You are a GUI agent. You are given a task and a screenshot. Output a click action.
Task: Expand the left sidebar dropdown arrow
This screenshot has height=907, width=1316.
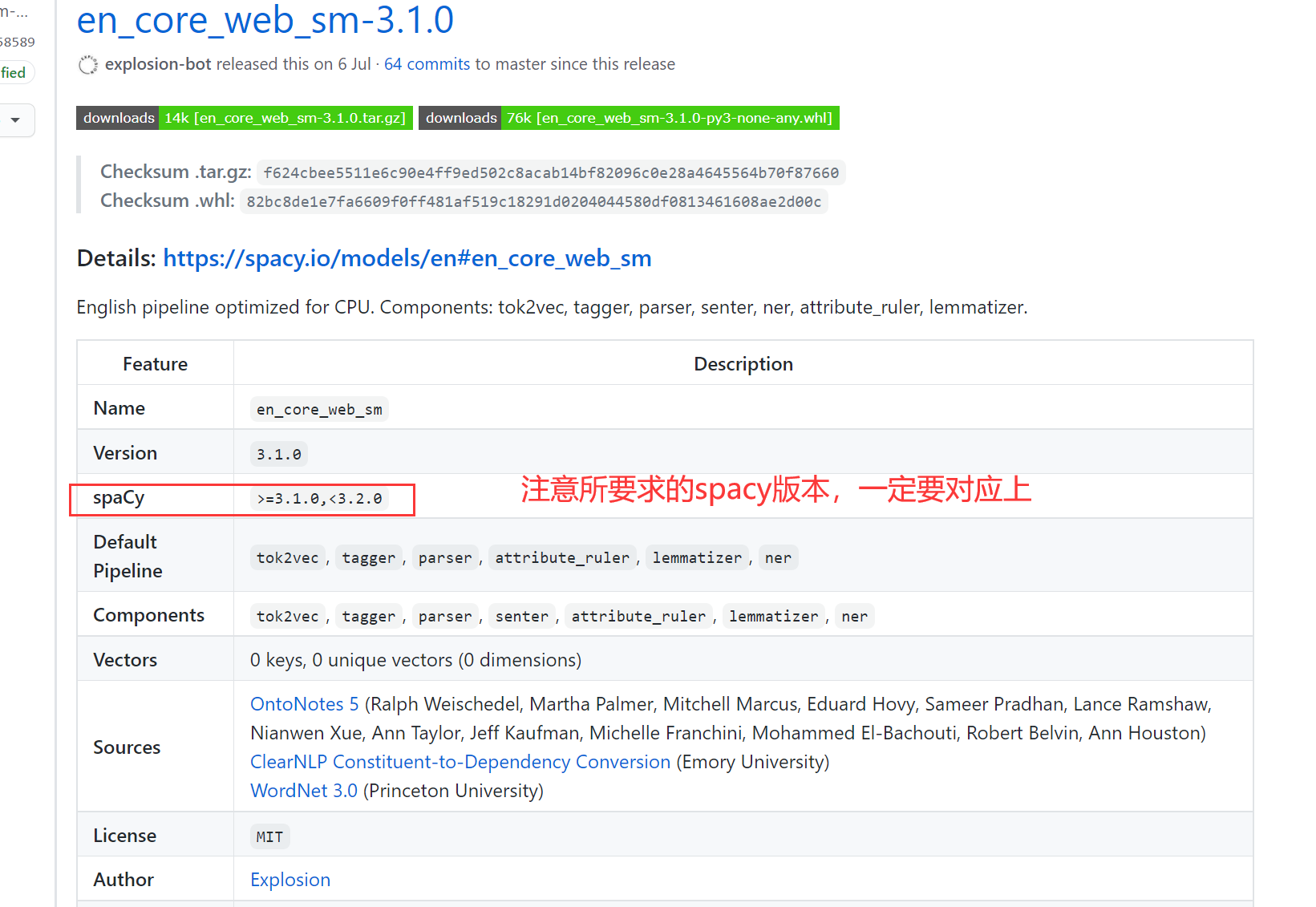tap(15, 120)
